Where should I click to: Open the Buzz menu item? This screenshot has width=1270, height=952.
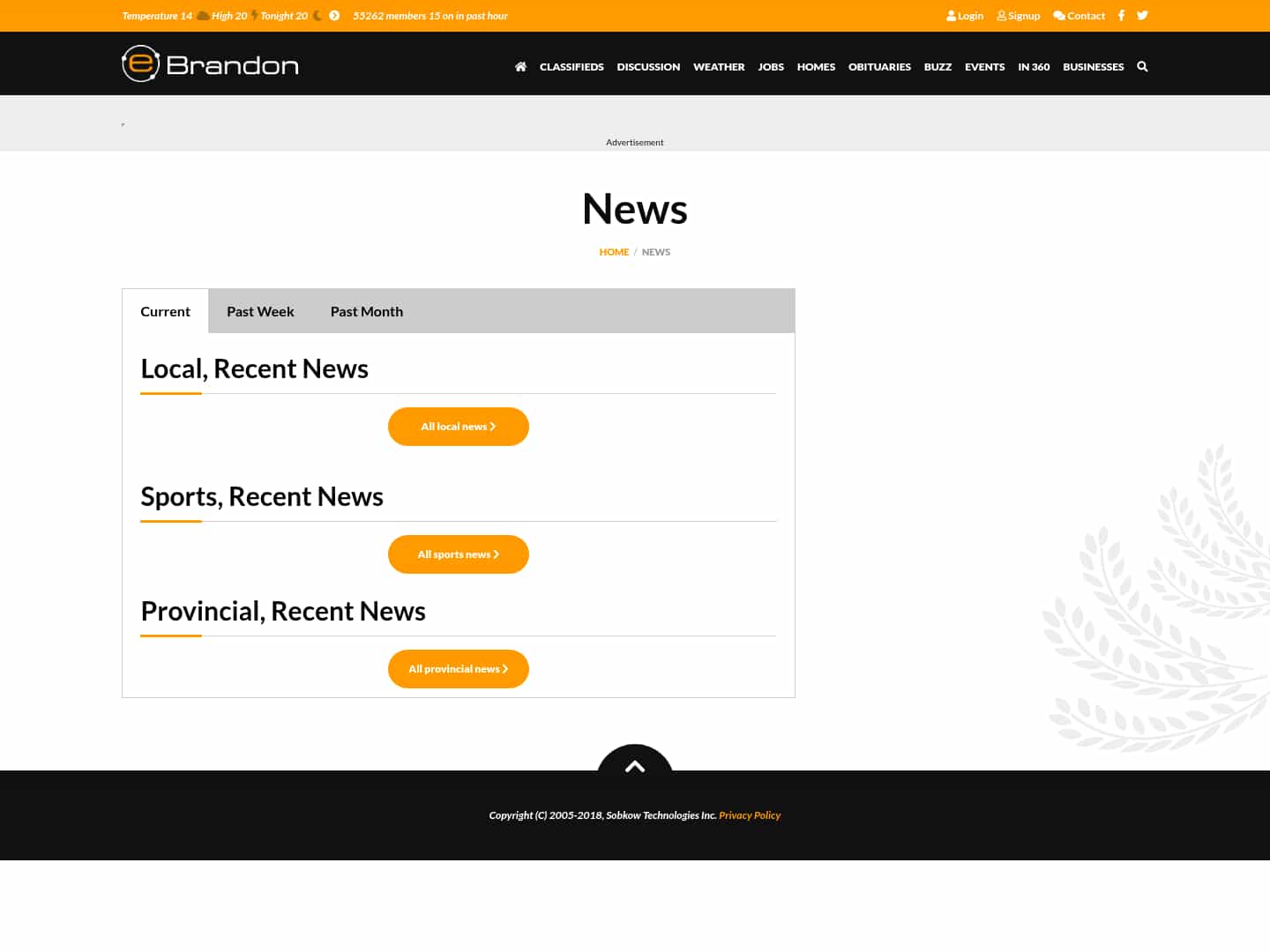click(x=938, y=67)
